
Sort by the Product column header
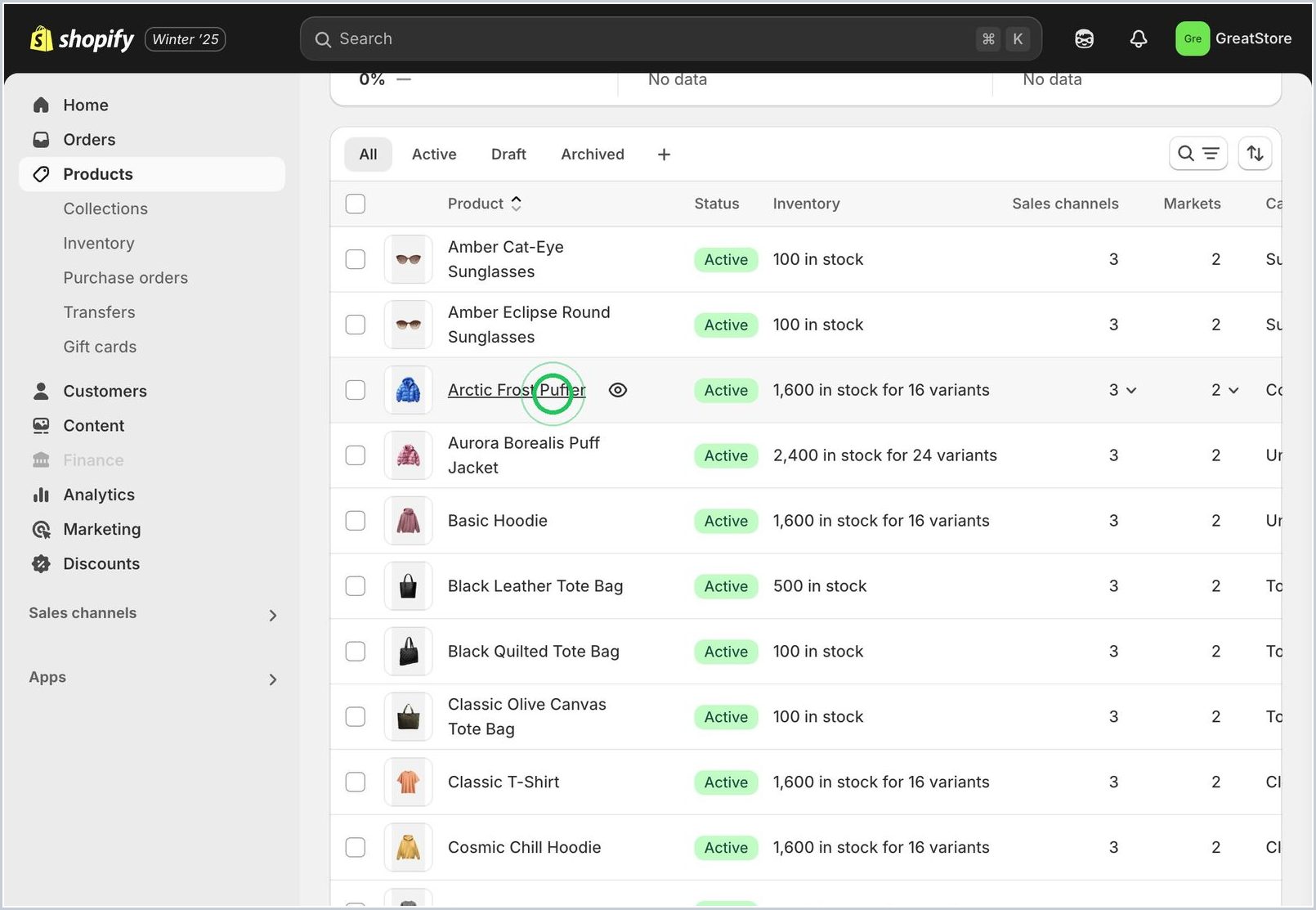(x=485, y=204)
